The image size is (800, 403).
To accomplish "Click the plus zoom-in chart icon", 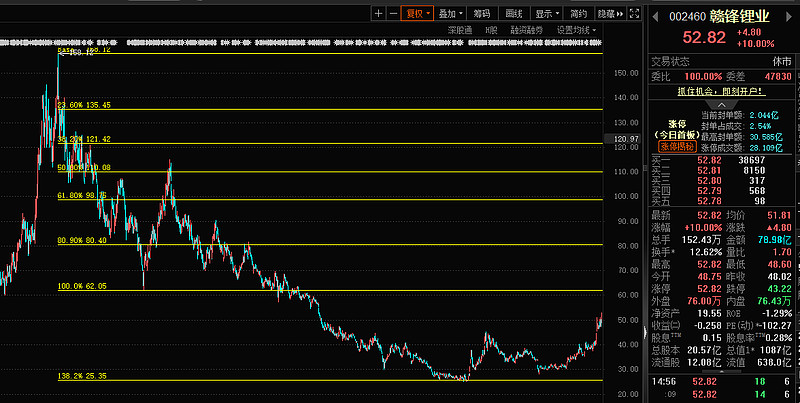I will [x=378, y=14].
